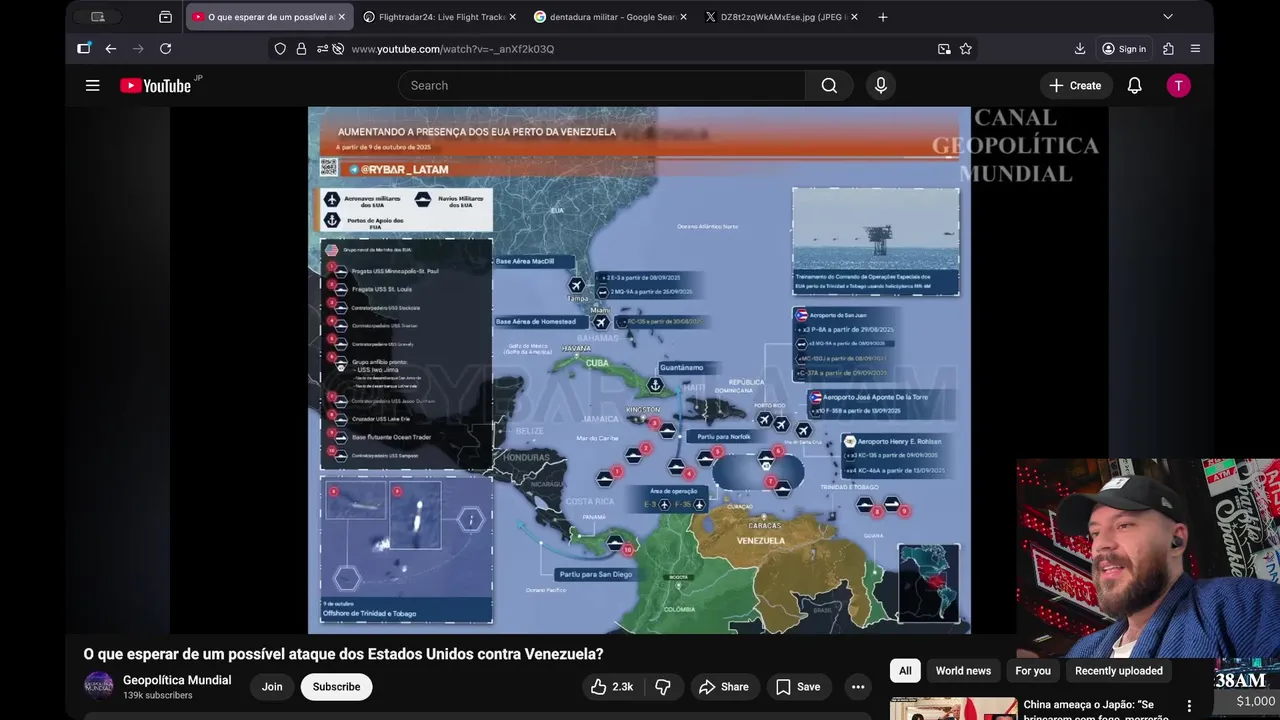
Task: Bookmark this page with star icon
Action: click(x=966, y=49)
